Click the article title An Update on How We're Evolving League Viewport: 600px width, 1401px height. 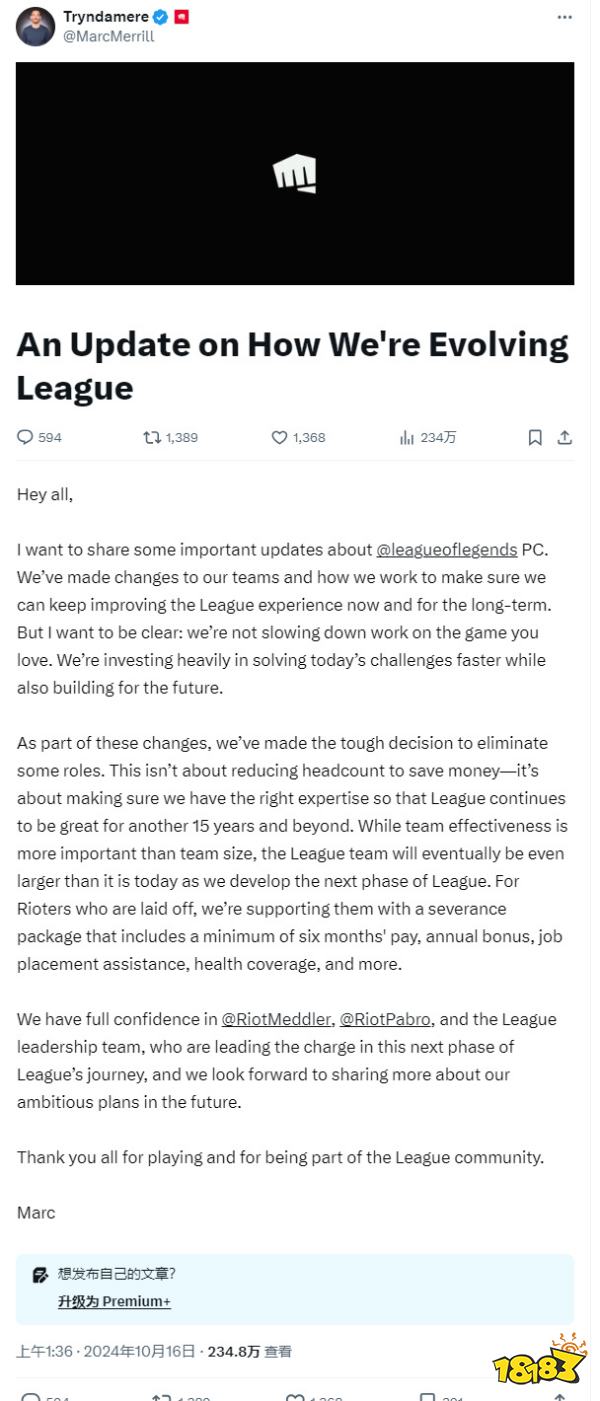point(292,365)
